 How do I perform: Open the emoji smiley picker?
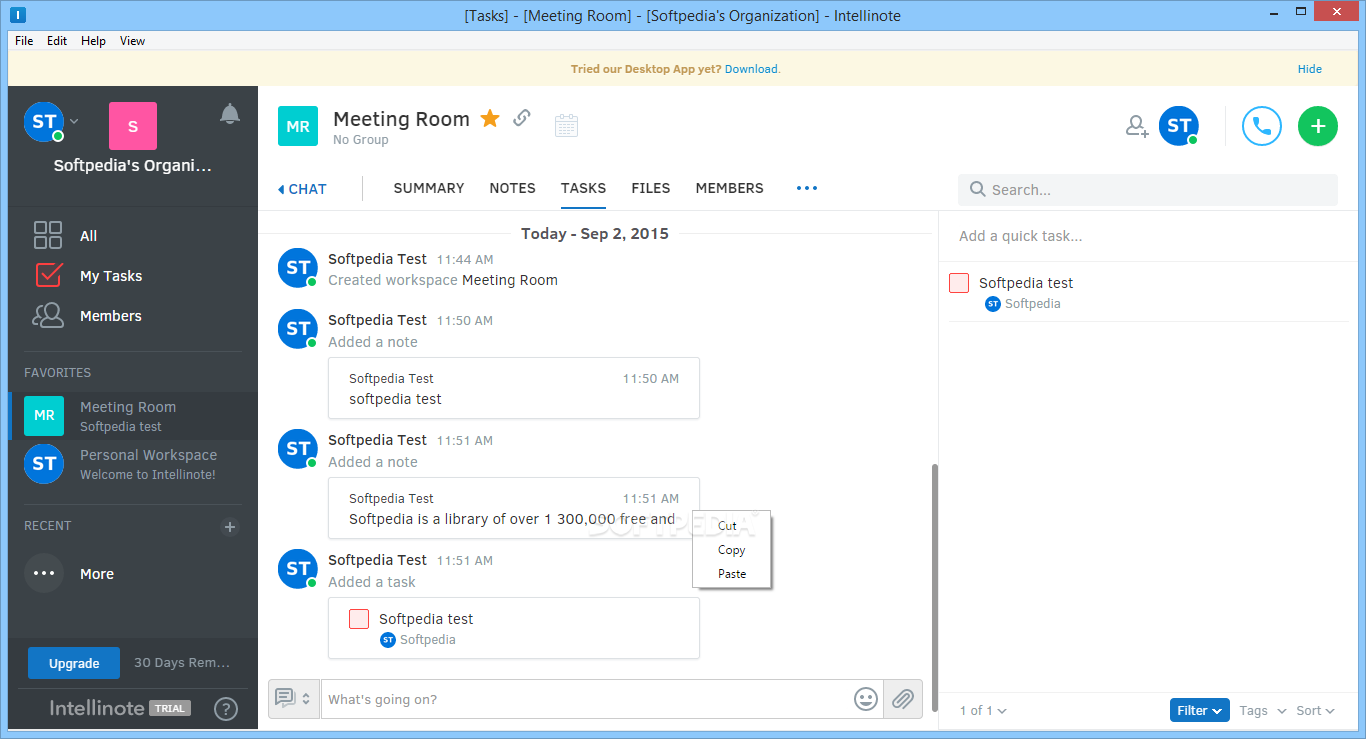(x=866, y=699)
